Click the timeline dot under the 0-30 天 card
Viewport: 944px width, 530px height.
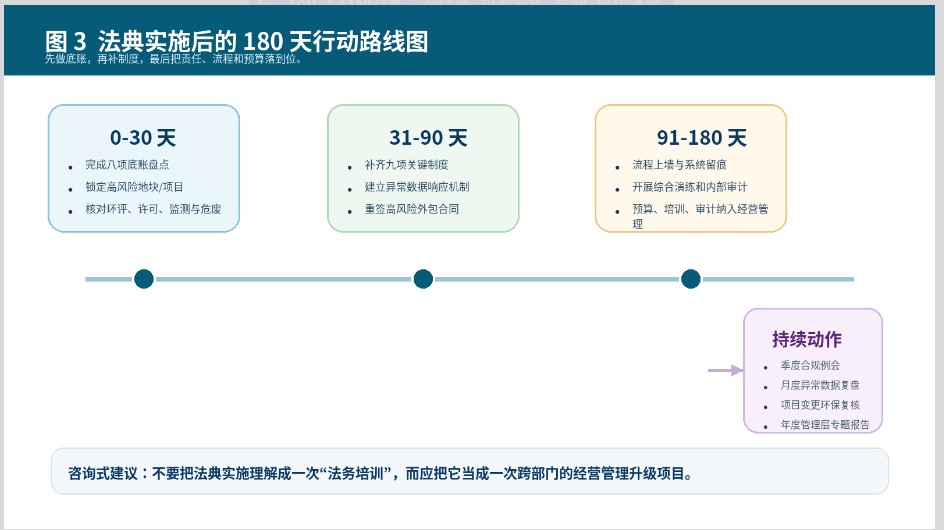[x=144, y=279]
